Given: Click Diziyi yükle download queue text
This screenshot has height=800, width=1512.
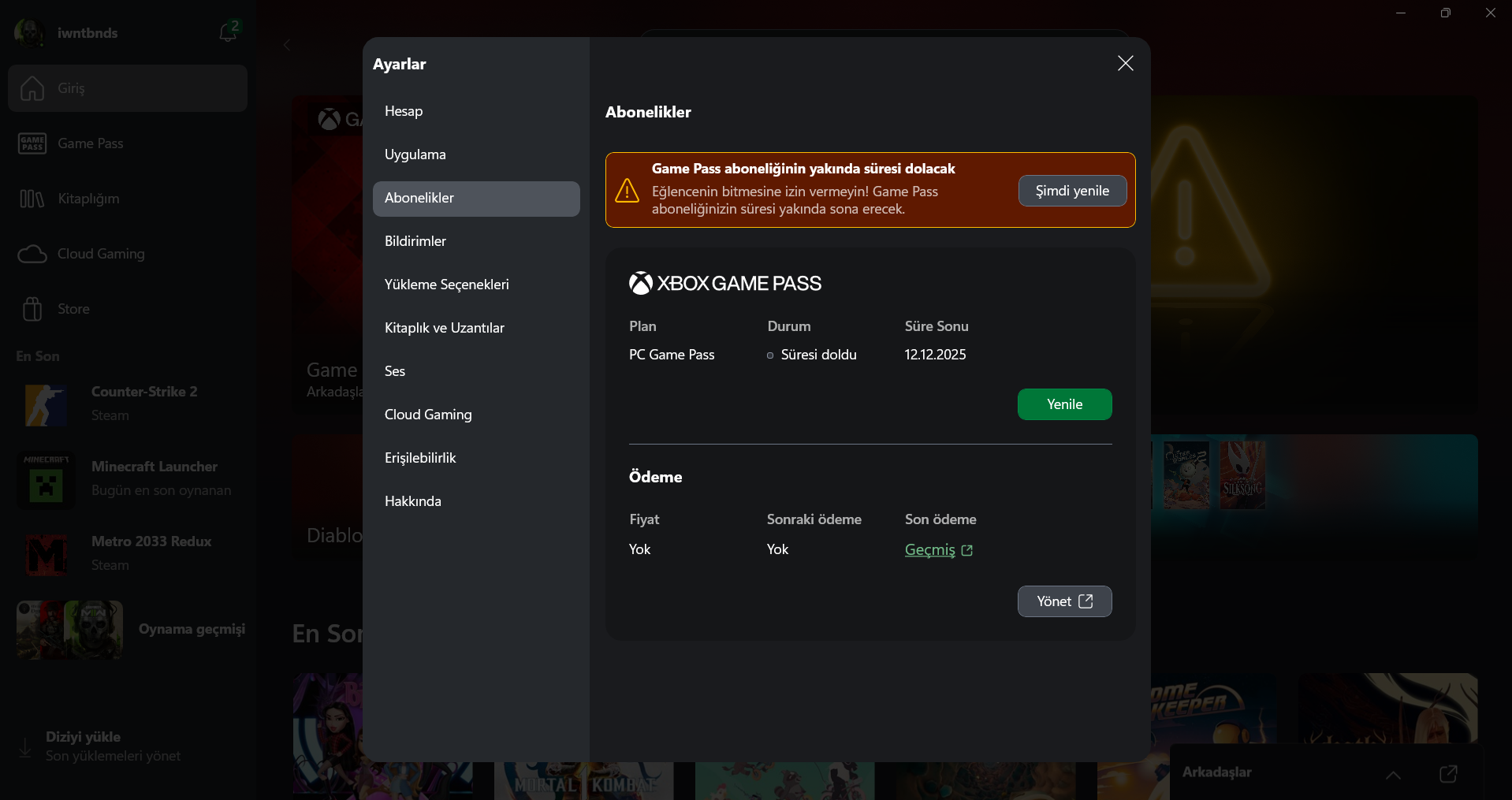Looking at the screenshot, I should (x=83, y=737).
